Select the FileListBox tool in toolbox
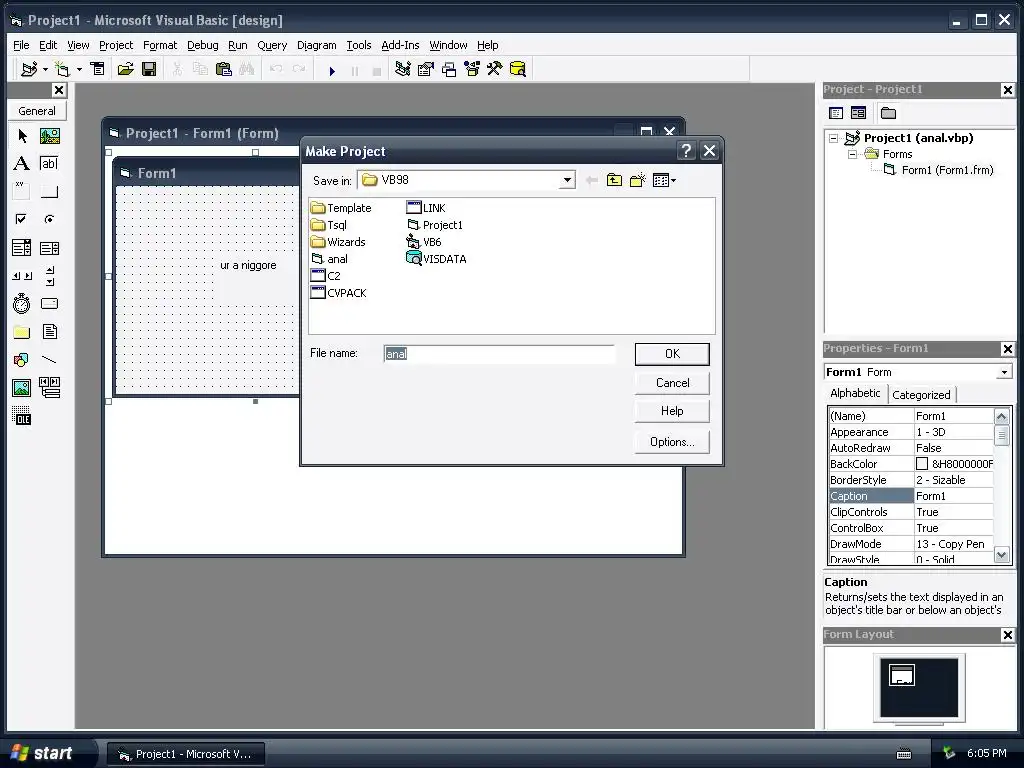Viewport: 1024px width, 768px height. pyautogui.click(x=50, y=332)
